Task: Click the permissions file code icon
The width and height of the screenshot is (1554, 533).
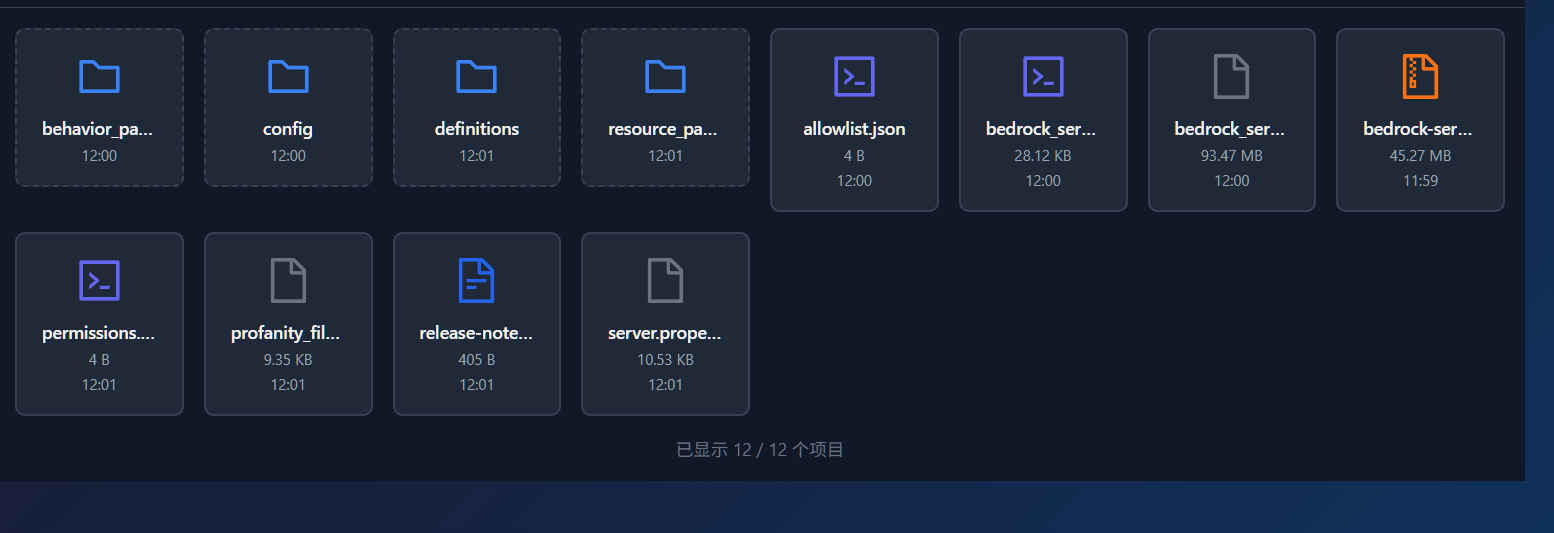Action: pos(99,281)
